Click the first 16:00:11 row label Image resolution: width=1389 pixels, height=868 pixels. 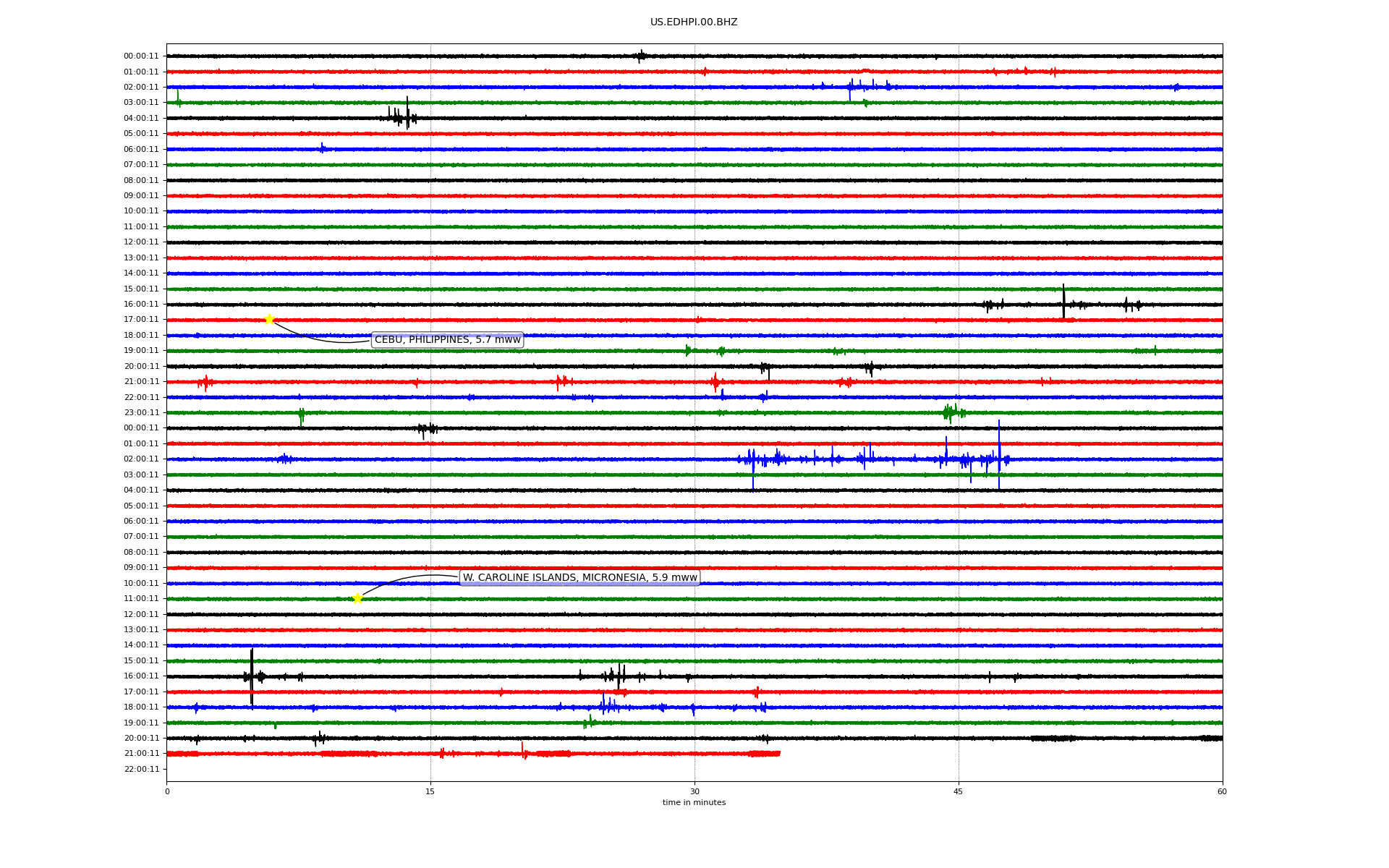coord(141,304)
